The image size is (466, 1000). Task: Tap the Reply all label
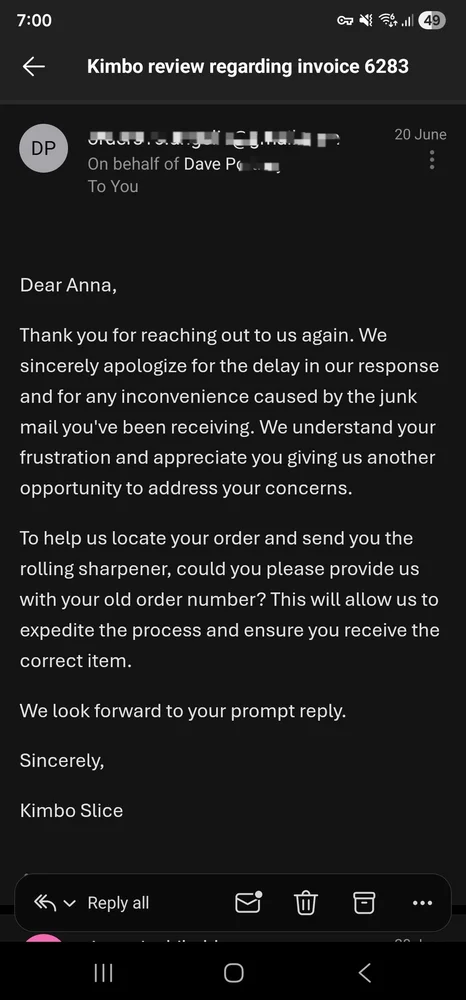118,903
